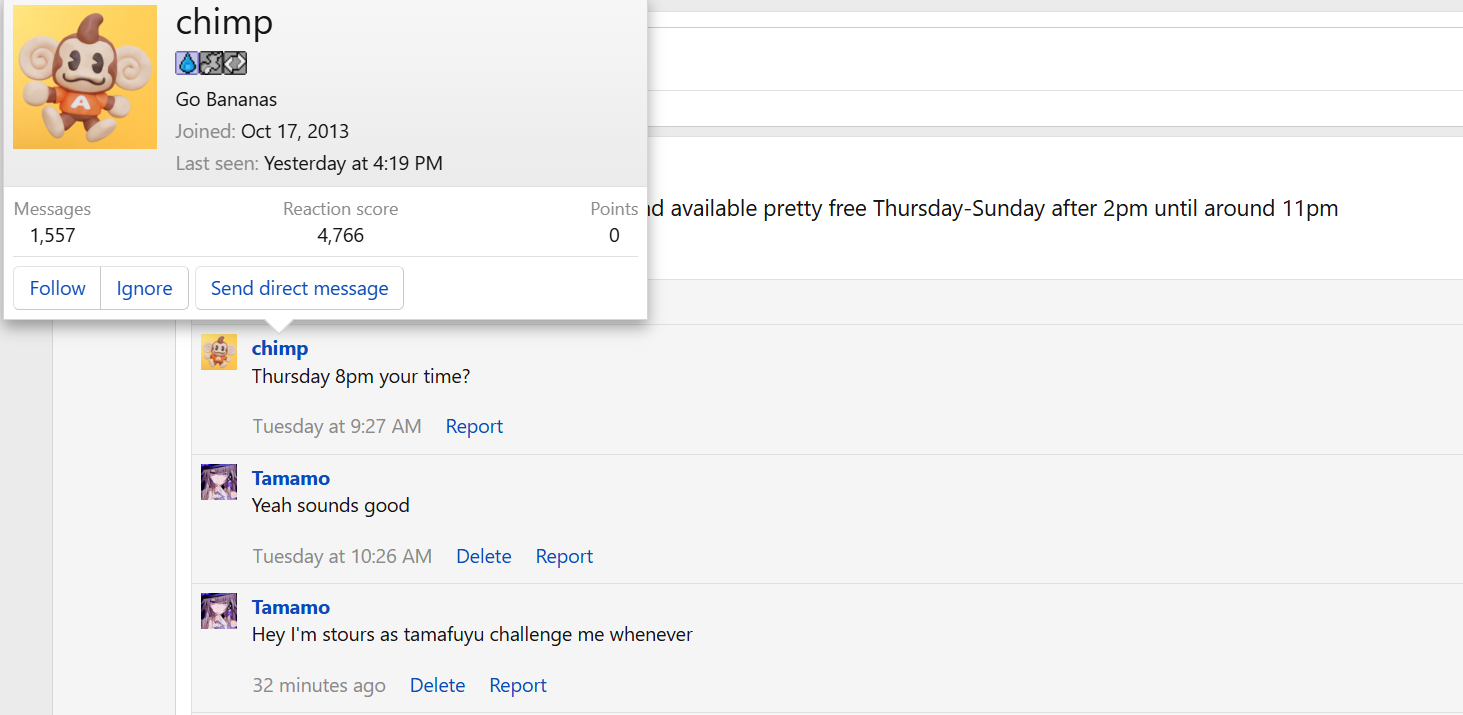Viewport: 1463px width, 715px height.
Task: Click chimp's small comment avatar
Action: pos(219,352)
